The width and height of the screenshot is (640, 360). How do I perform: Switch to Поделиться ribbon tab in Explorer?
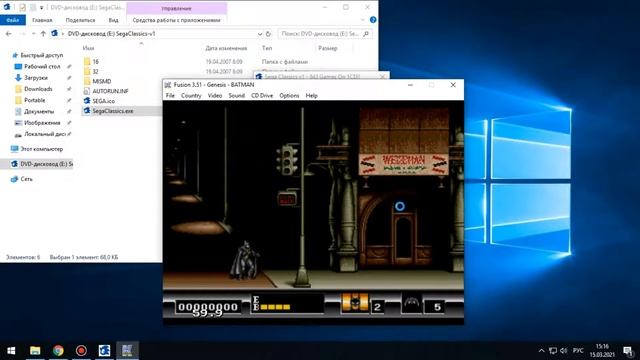[x=80, y=20]
